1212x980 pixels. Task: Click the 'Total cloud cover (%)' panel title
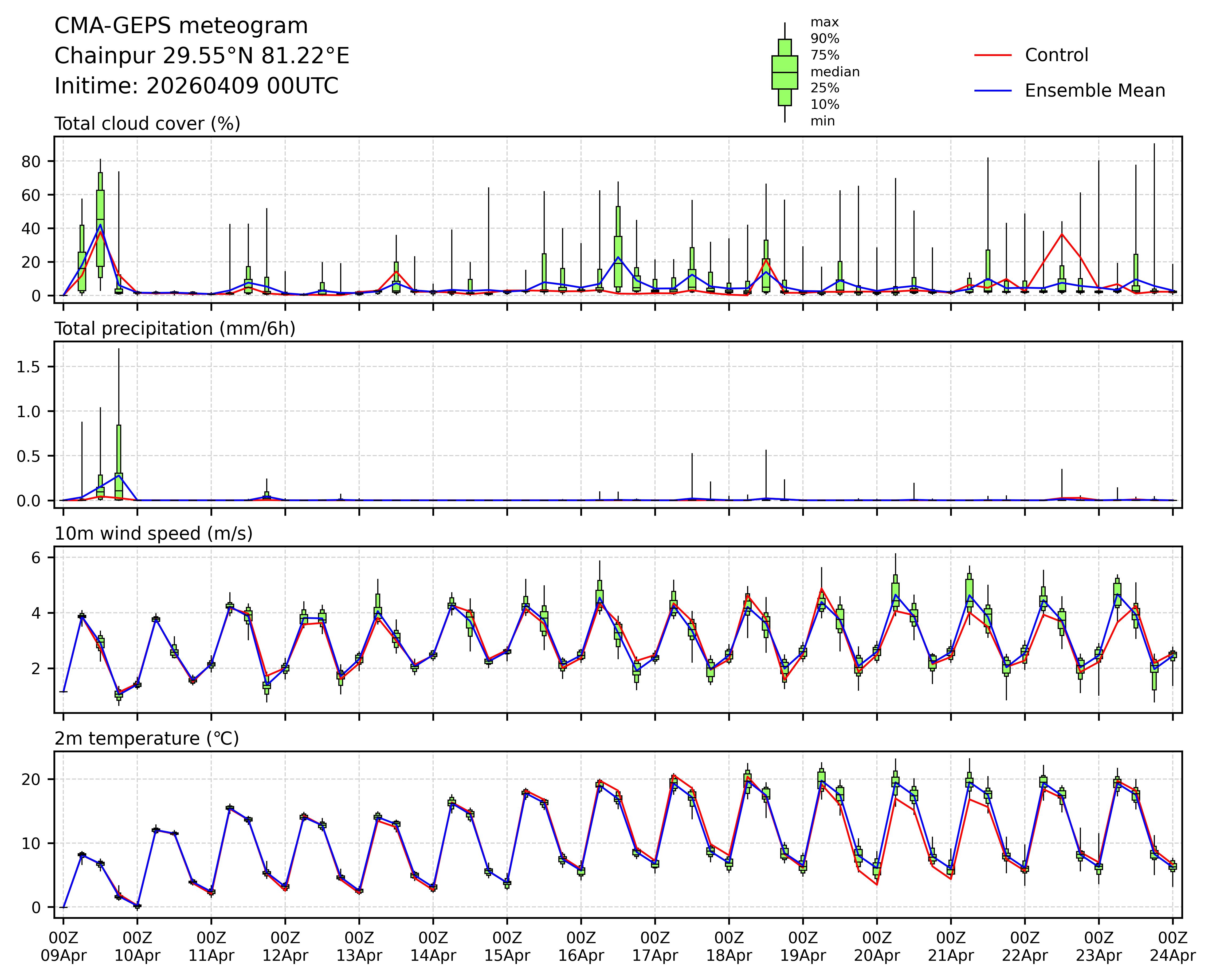click(147, 124)
